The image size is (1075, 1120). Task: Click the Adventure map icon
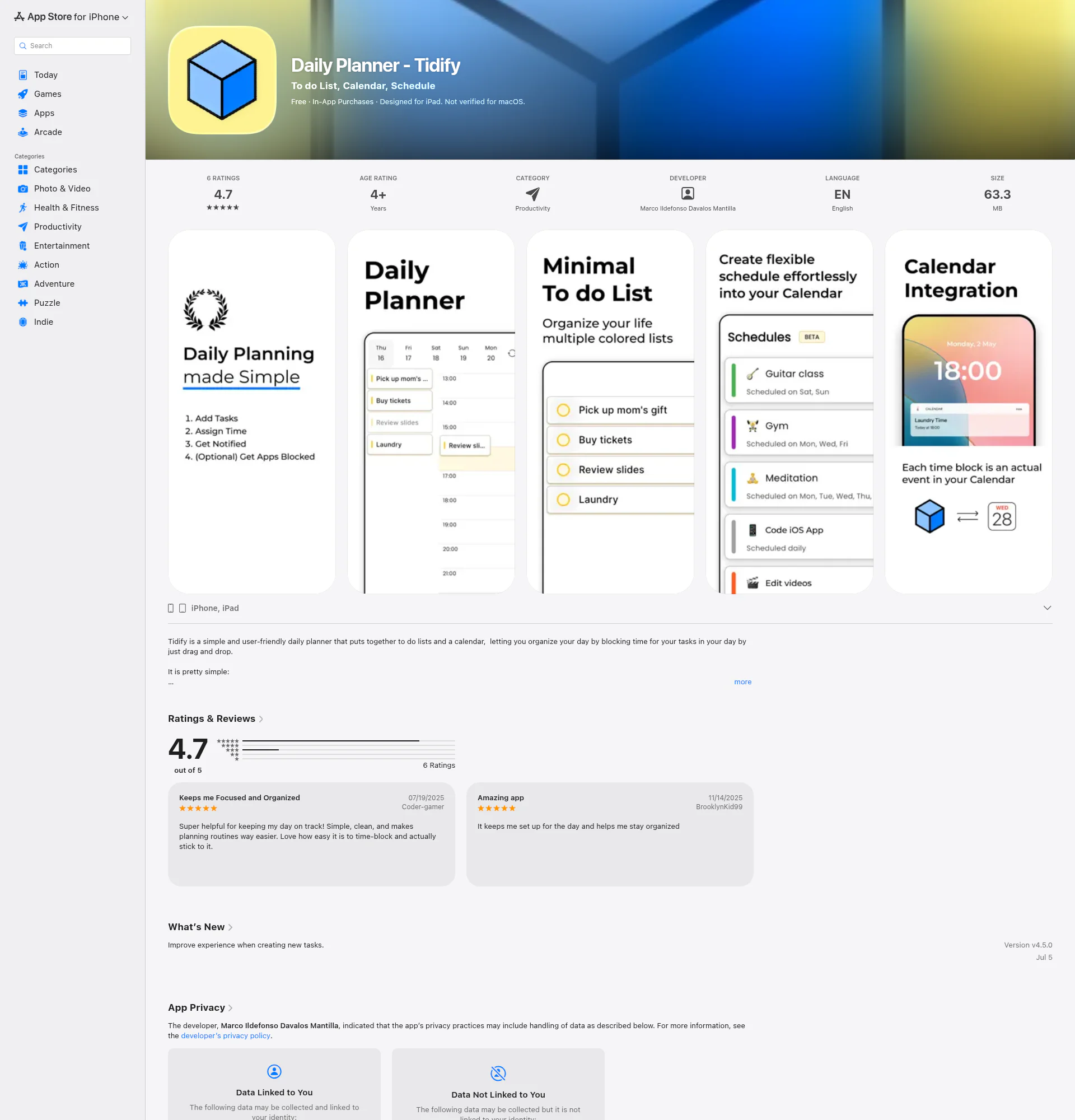(x=23, y=284)
